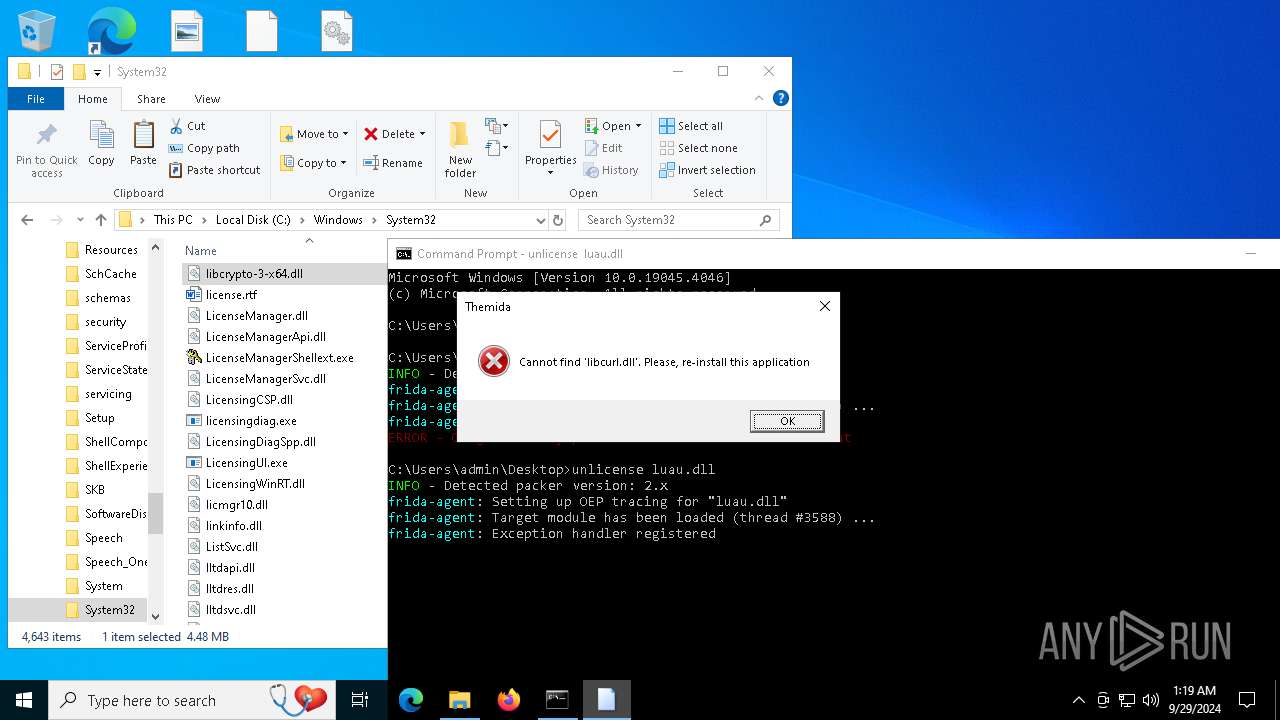This screenshot has width=1280, height=720.
Task: Click OK in the Themida error dialog
Action: 787,421
